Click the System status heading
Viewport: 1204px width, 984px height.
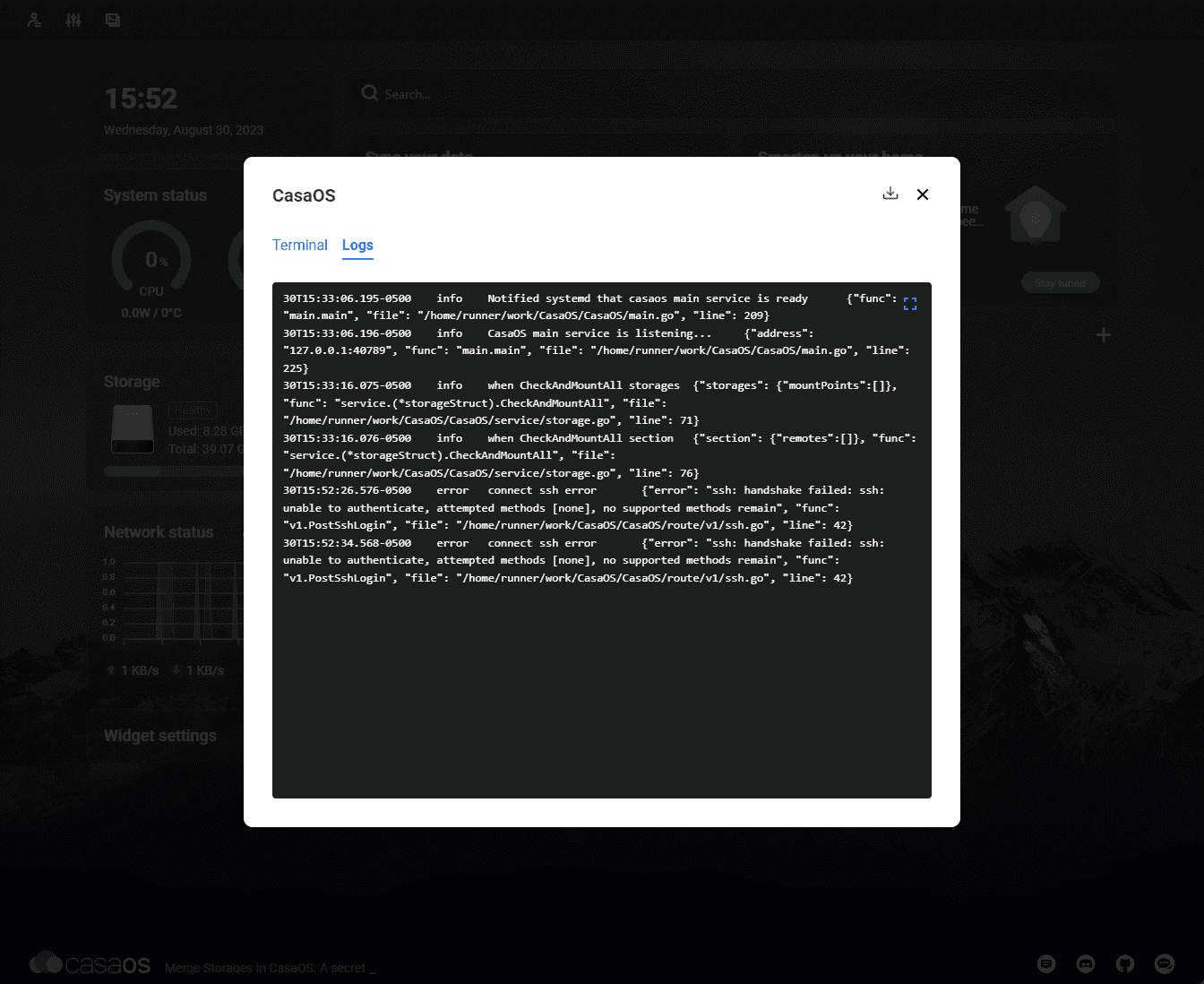[x=155, y=195]
